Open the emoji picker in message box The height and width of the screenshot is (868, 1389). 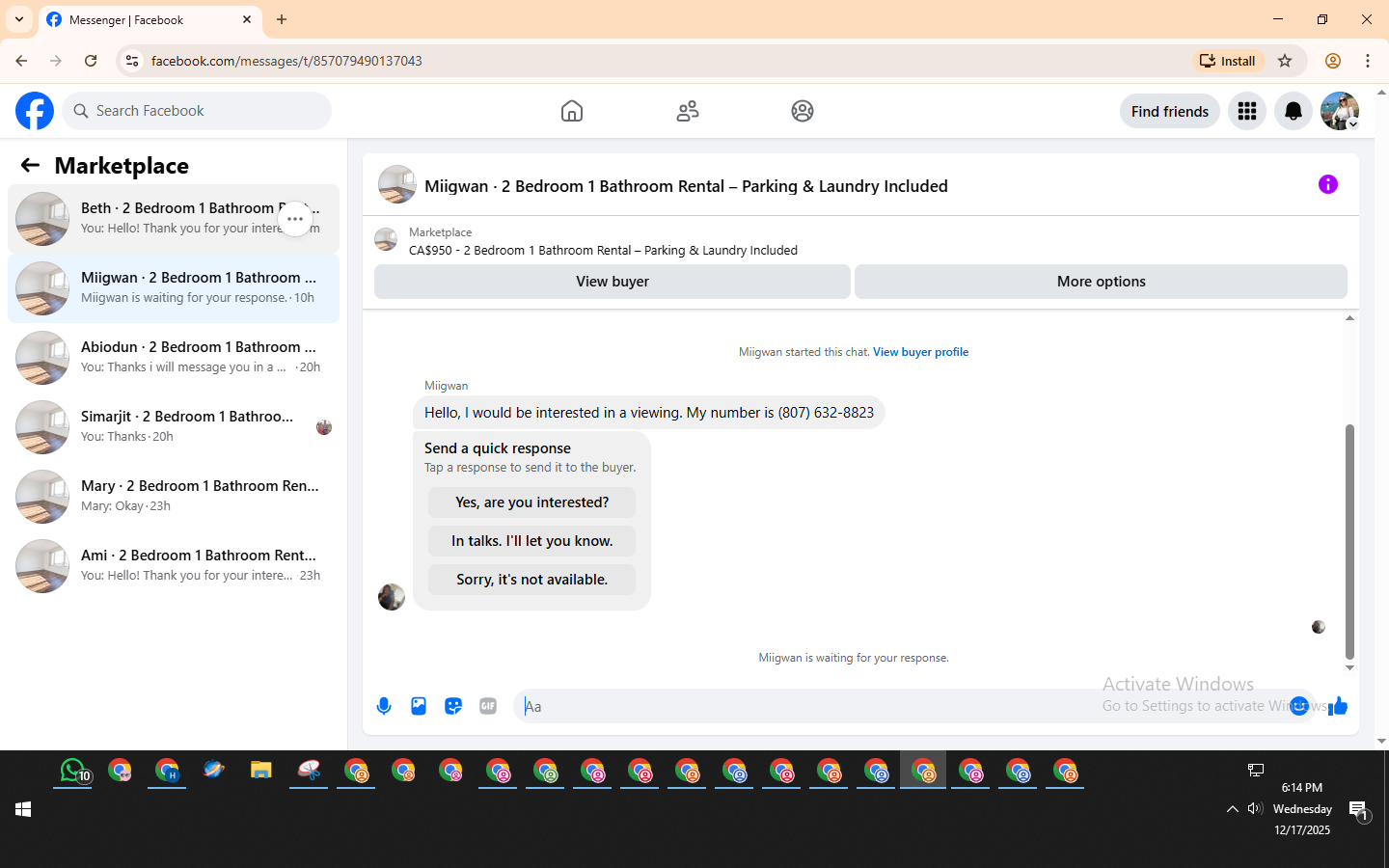tap(1299, 706)
